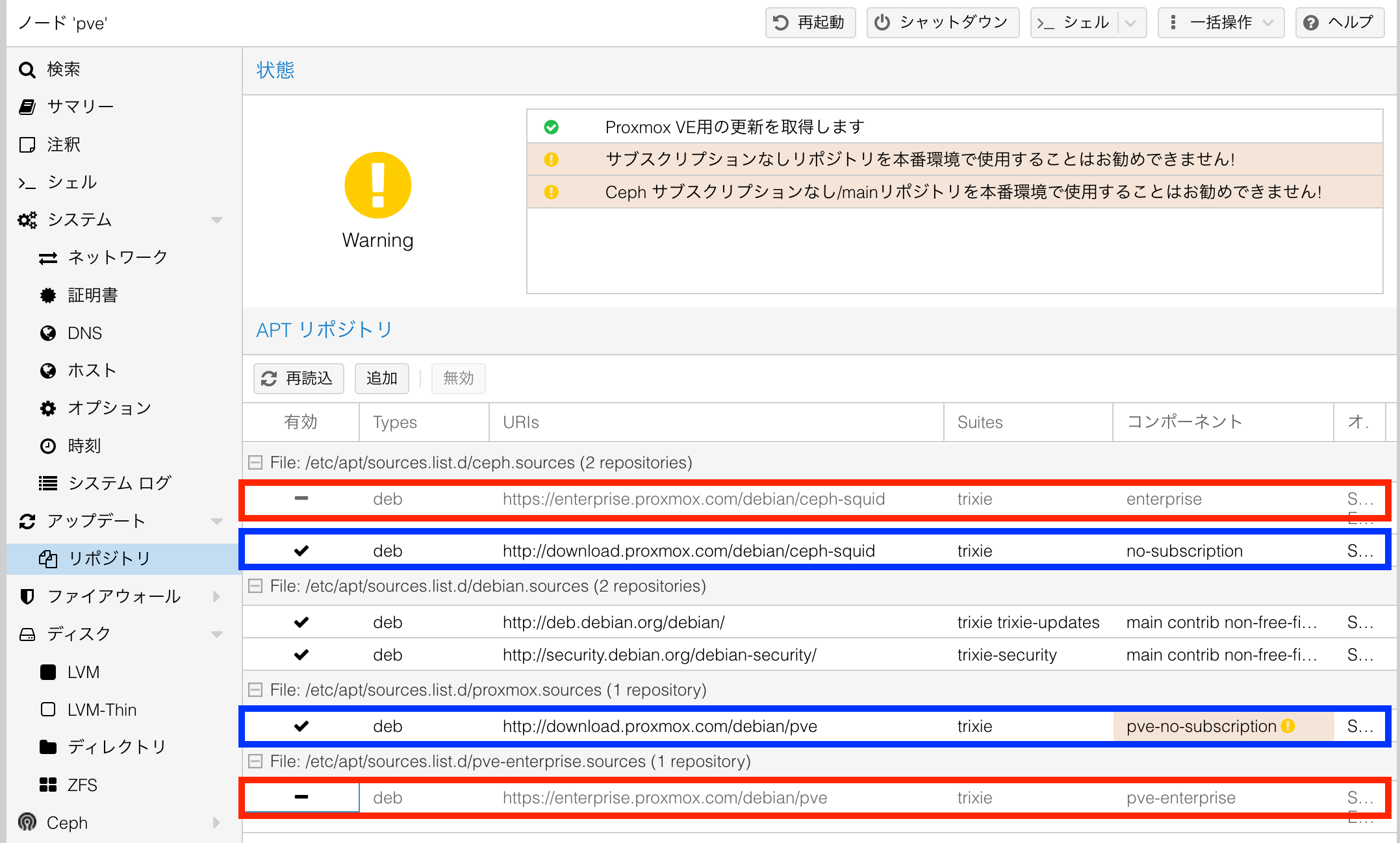Sort by the コンポーネント column header

(x=1223, y=422)
